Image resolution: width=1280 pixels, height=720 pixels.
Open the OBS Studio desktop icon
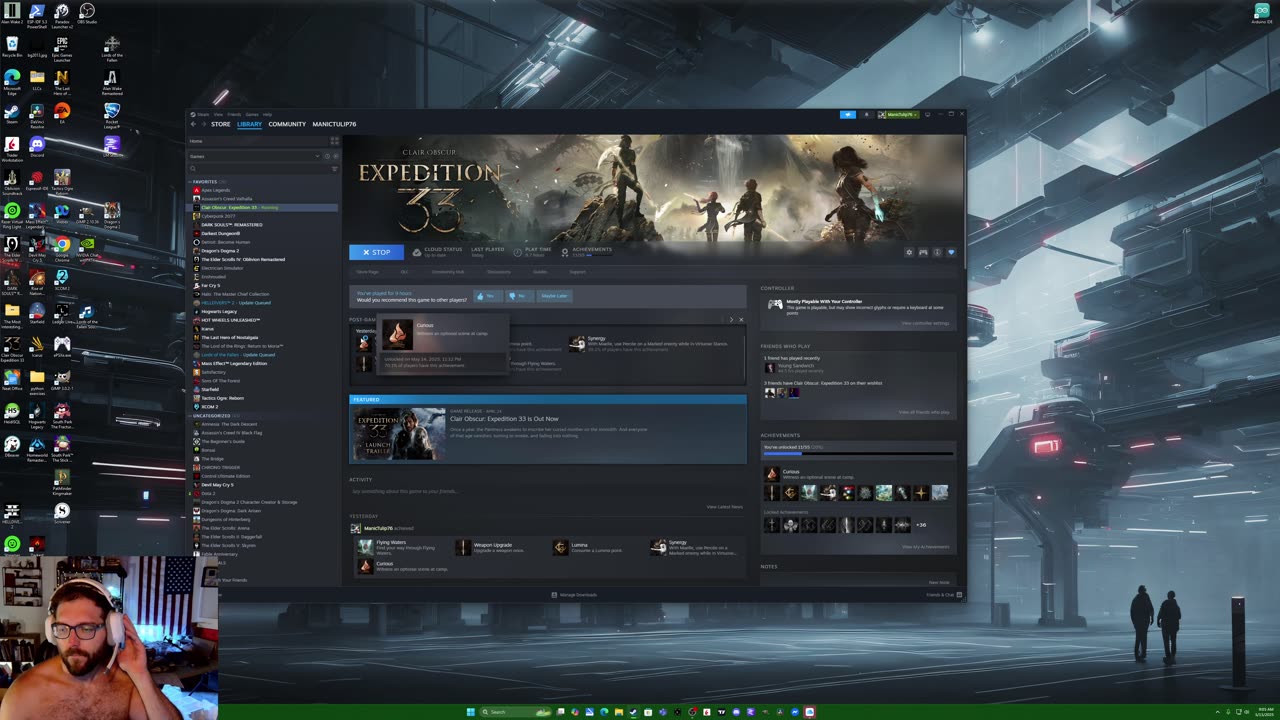(86, 14)
